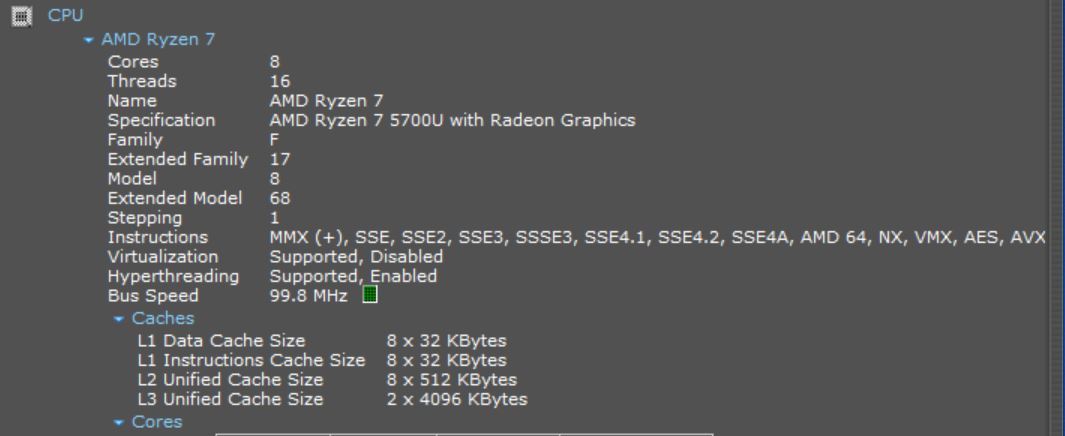
Task: Select the Specification row value
Action: coord(452,120)
